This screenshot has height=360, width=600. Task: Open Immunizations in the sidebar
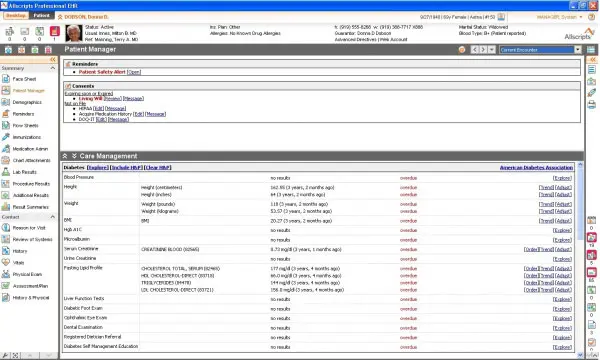26,137
